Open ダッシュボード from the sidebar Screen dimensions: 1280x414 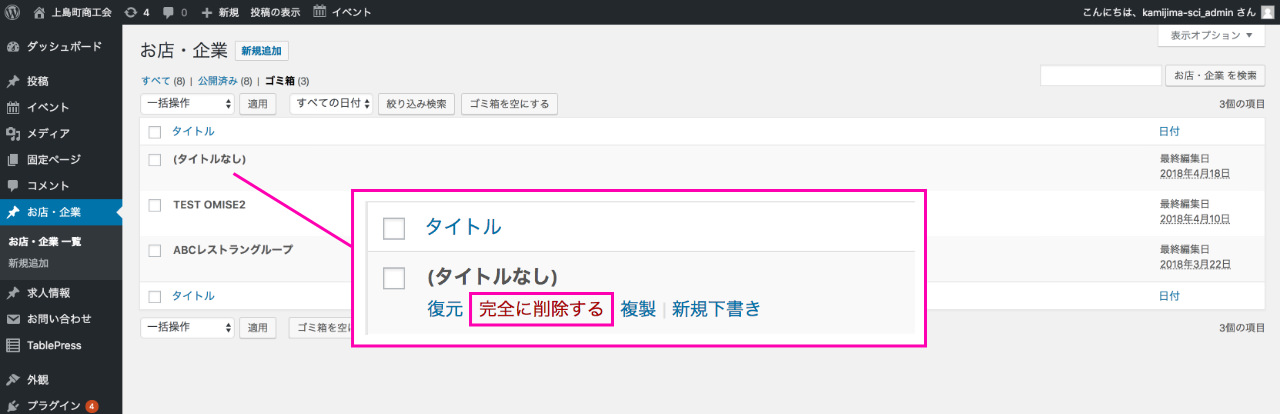[x=63, y=47]
